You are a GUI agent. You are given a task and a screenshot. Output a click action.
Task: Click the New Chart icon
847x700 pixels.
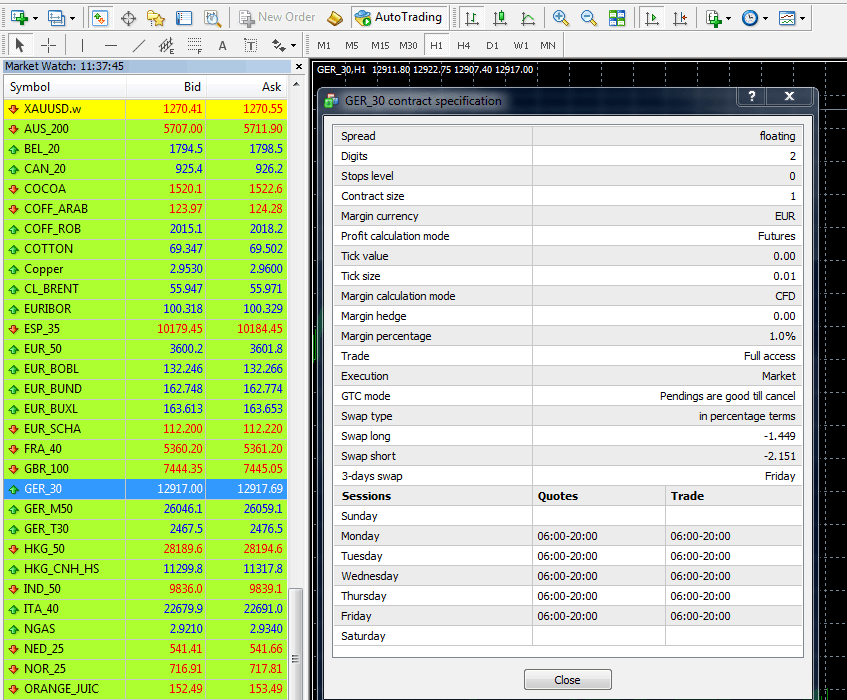pyautogui.click(x=19, y=18)
